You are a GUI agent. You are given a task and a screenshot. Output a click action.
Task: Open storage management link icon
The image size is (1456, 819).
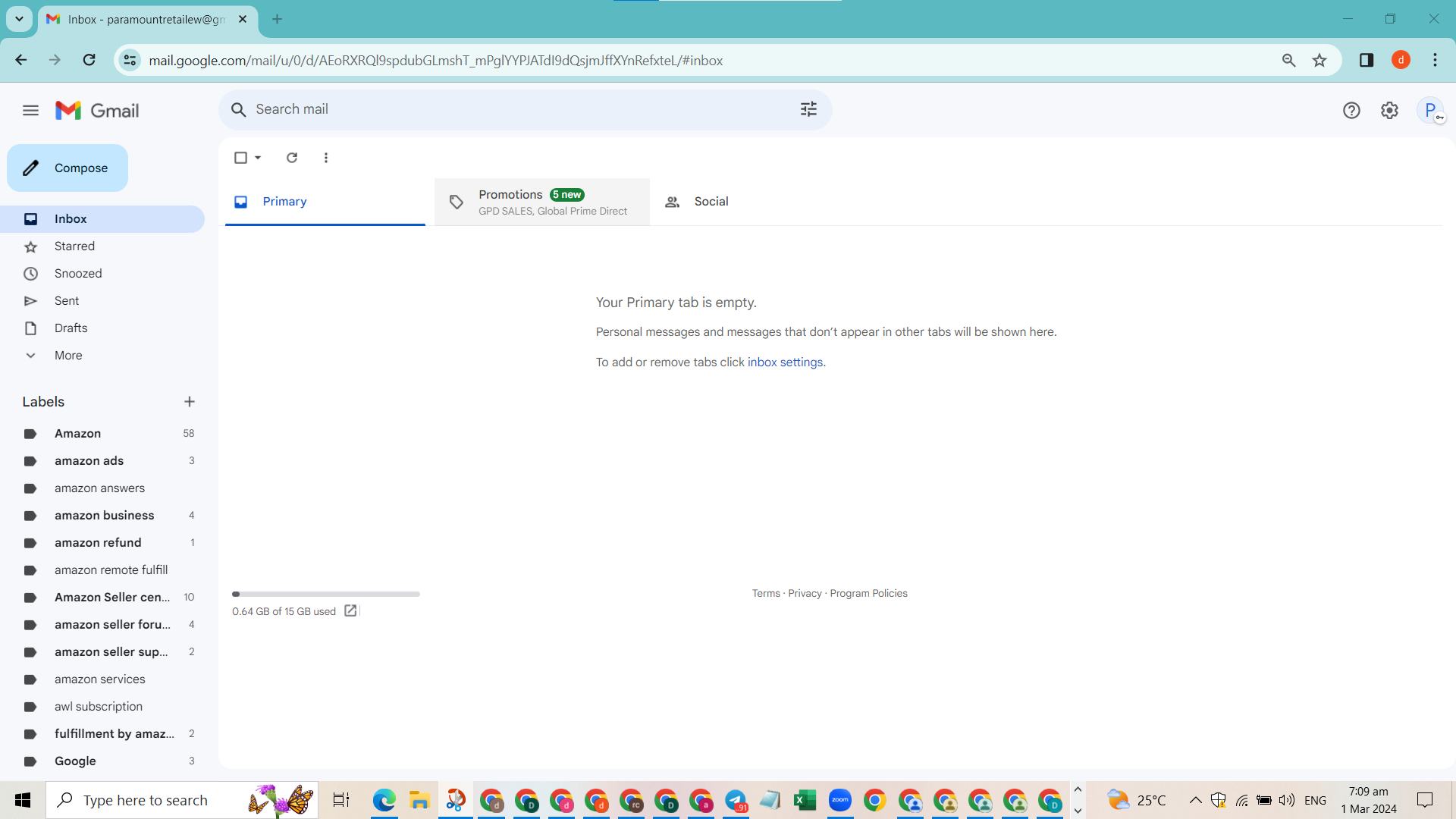tap(350, 610)
